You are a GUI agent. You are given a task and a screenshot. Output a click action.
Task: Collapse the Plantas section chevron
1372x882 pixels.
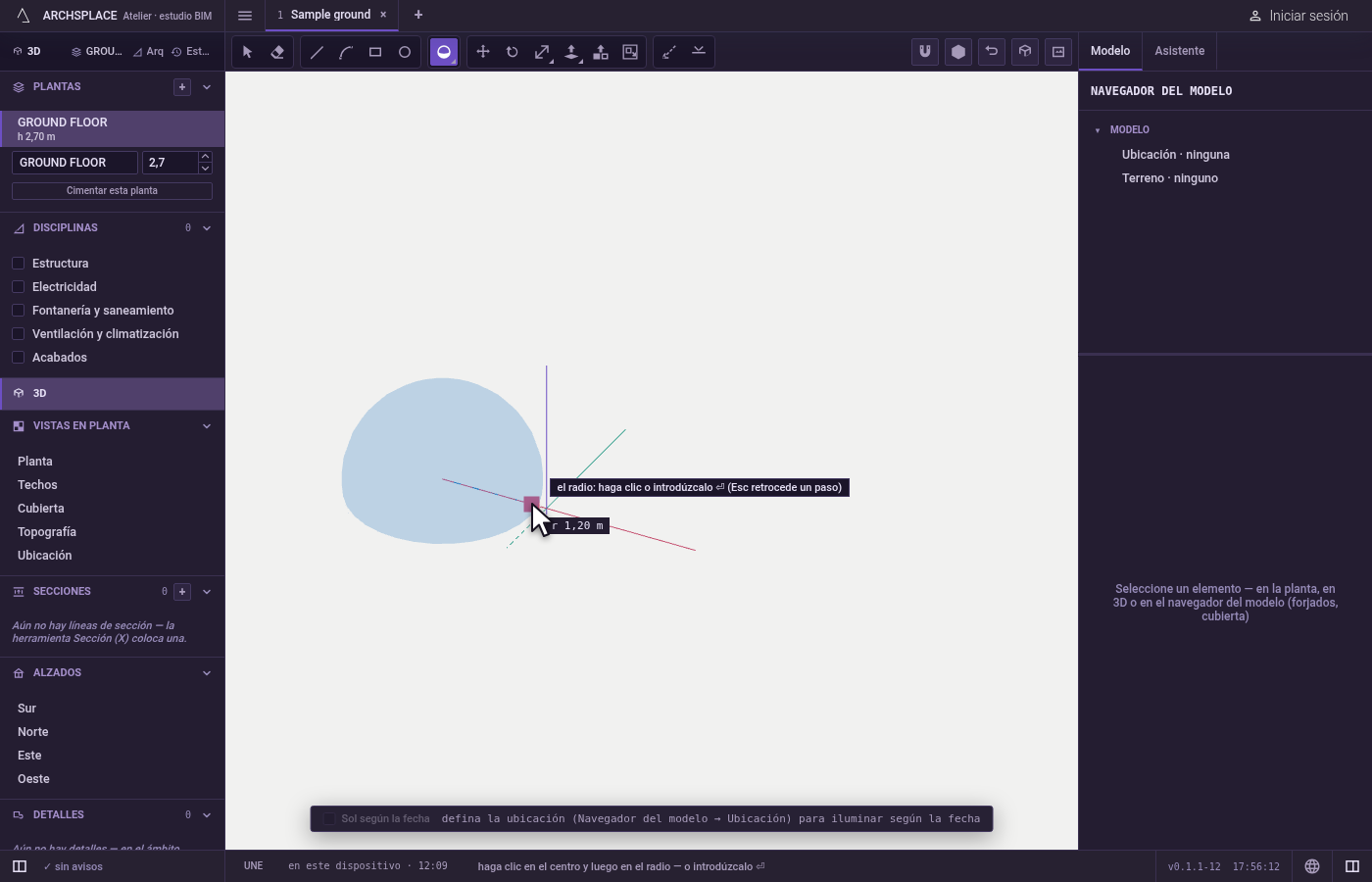pyautogui.click(x=207, y=87)
